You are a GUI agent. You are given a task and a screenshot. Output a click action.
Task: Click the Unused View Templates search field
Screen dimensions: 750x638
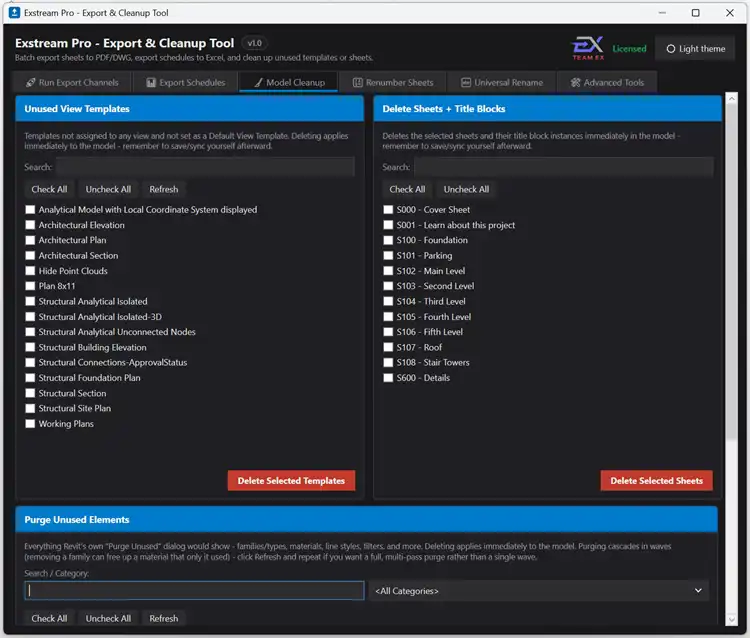[205, 167]
